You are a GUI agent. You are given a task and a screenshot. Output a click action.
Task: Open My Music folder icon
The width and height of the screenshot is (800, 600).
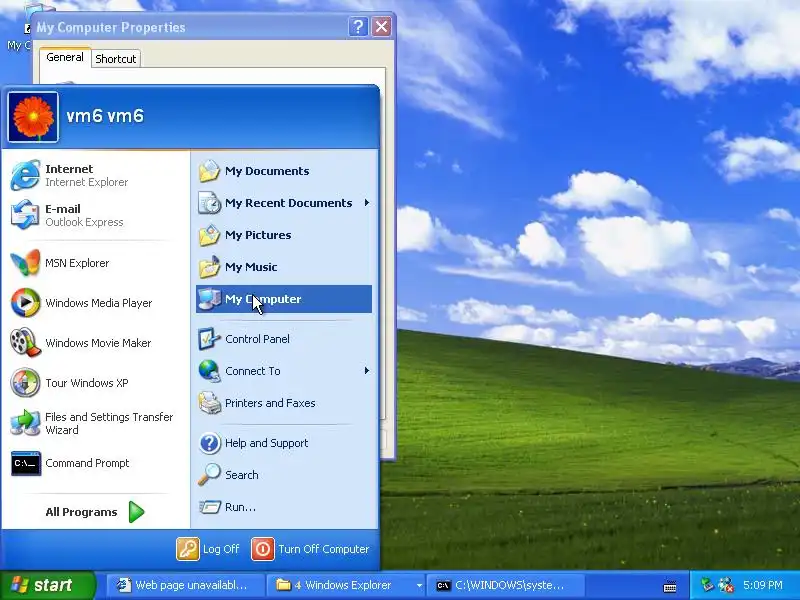(x=209, y=266)
